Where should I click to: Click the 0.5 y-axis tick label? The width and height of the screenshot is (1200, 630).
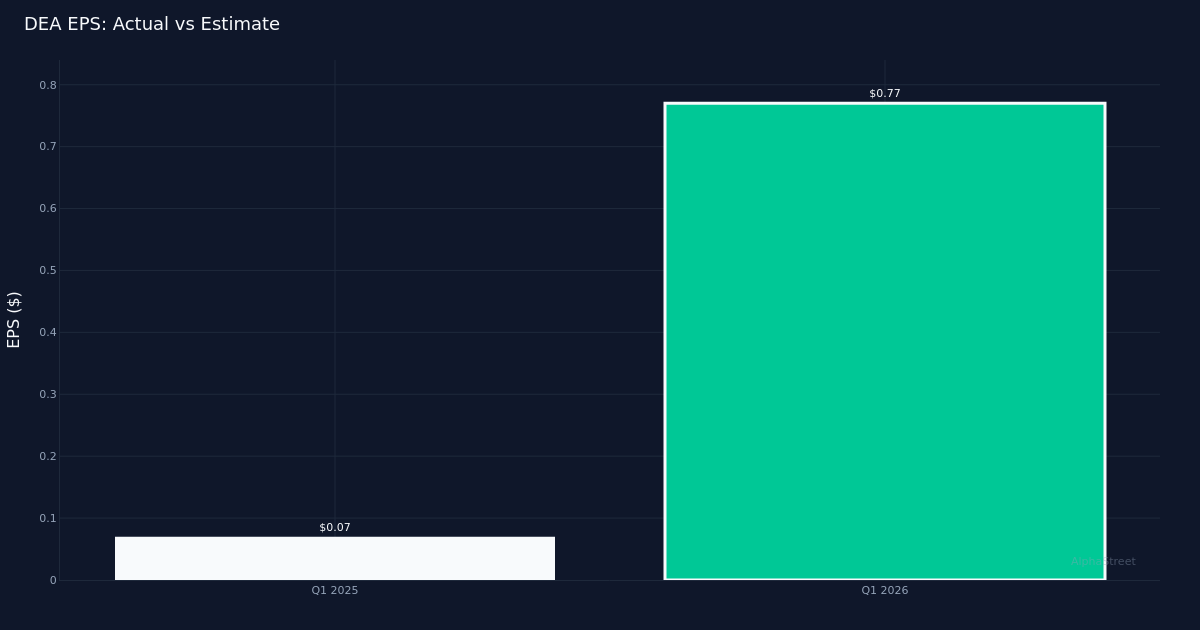[x=48, y=270]
